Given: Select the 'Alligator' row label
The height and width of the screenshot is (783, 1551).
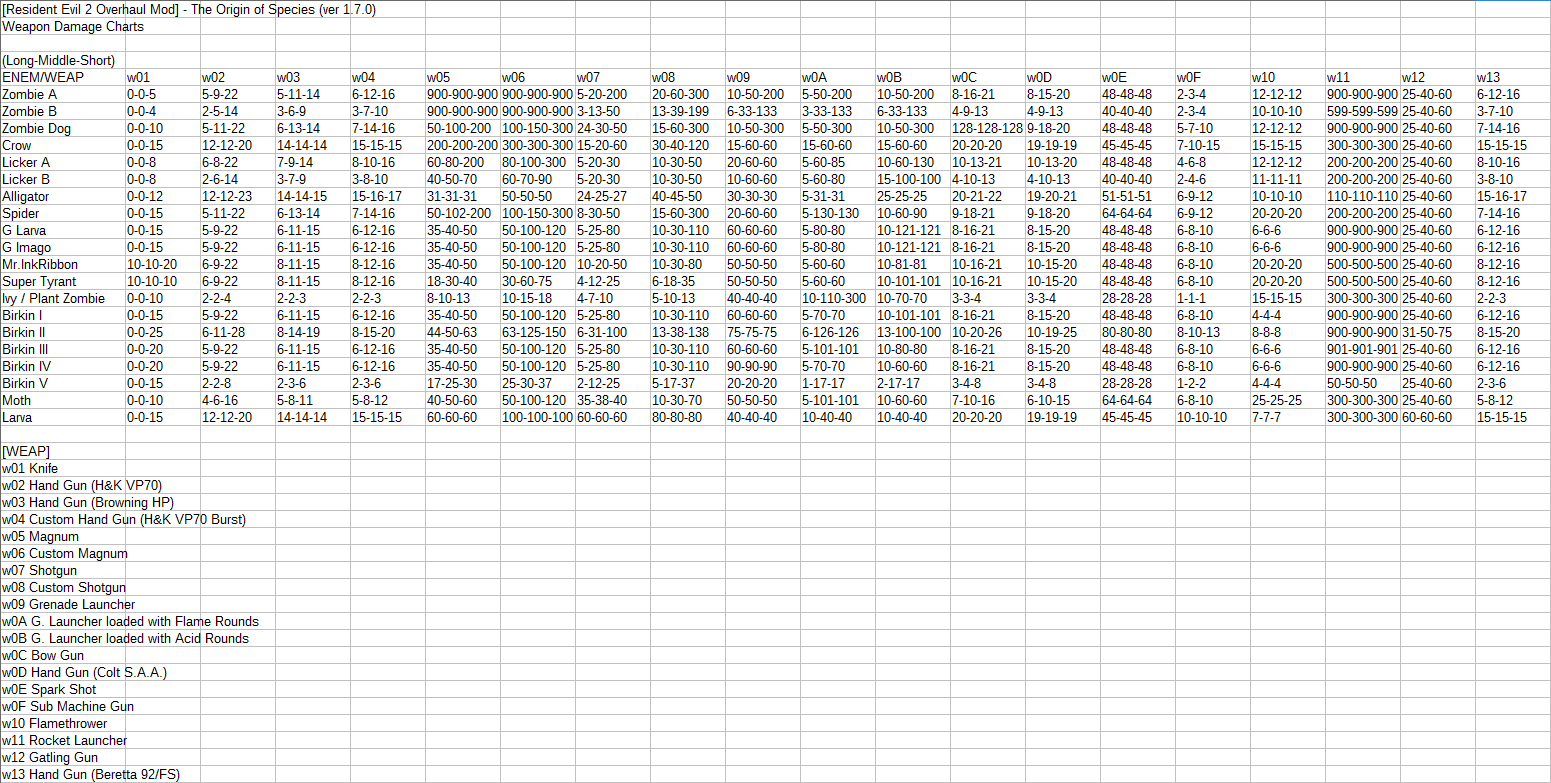Looking at the screenshot, I should (x=63, y=196).
